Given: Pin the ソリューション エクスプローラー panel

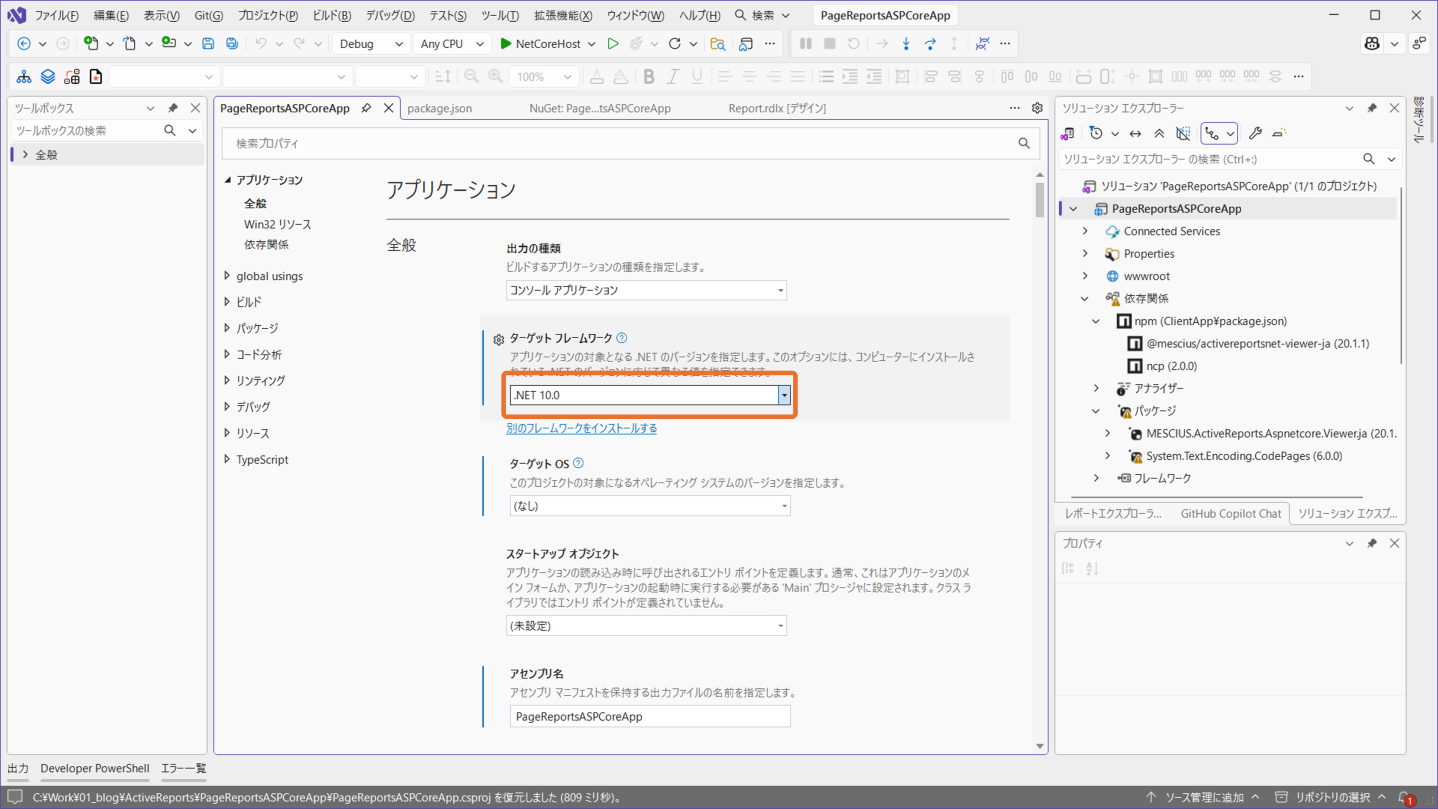Looking at the screenshot, I should 1372,108.
